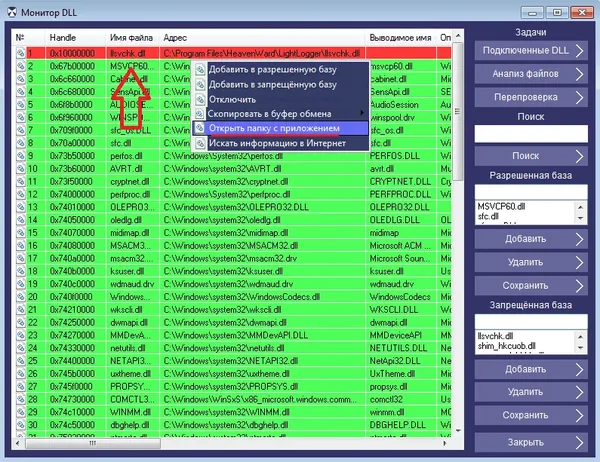Select sfc.dll in the allowed list
Viewport: 600px width, 462px height.
tap(488, 217)
